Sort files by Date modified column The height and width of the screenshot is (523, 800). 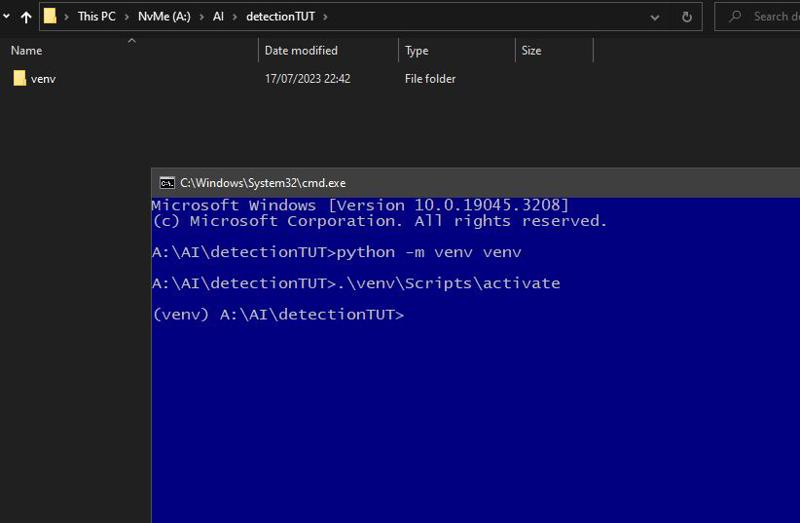301,51
